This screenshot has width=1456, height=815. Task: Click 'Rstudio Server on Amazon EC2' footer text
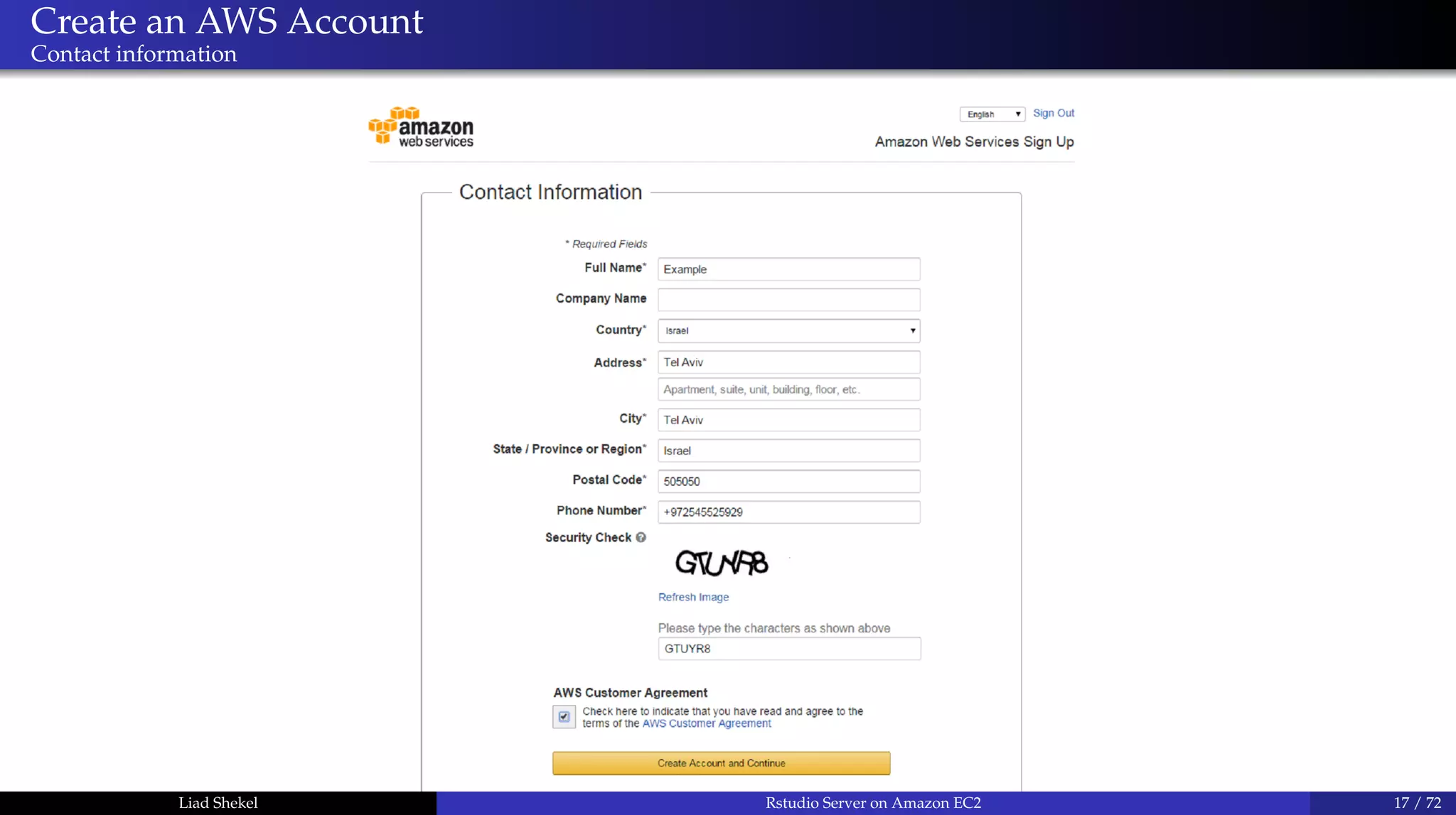click(873, 803)
